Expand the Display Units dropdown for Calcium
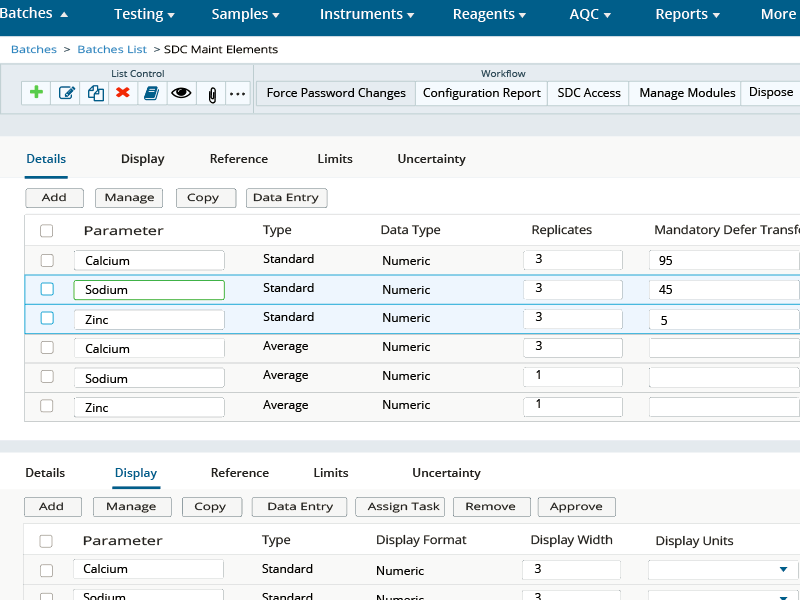Screen dimensions: 800x600 click(782, 570)
